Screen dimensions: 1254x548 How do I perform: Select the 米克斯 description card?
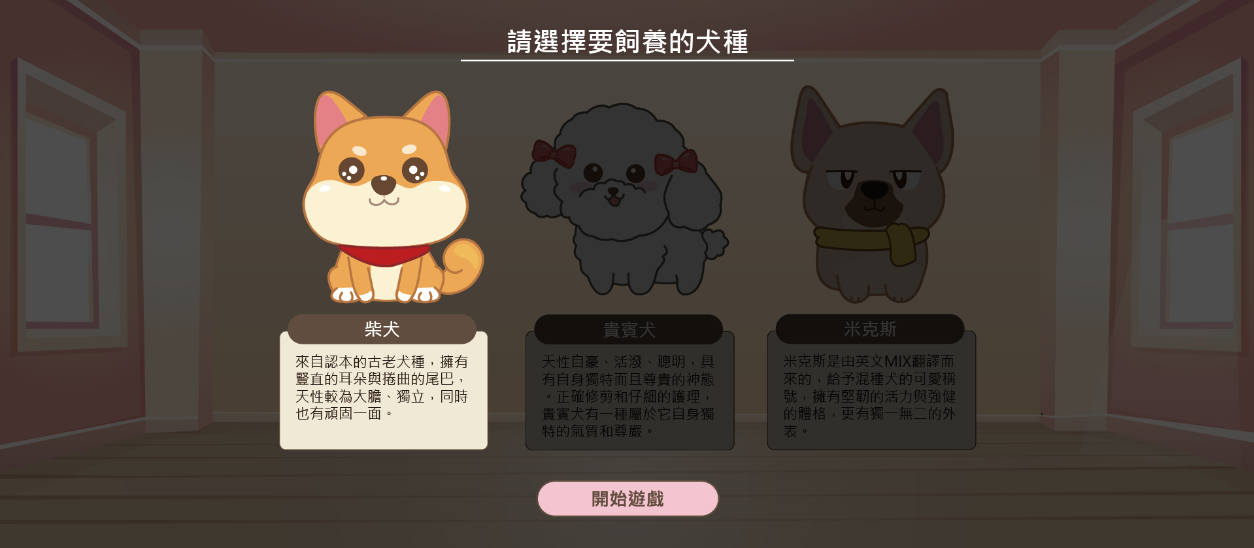(x=871, y=390)
